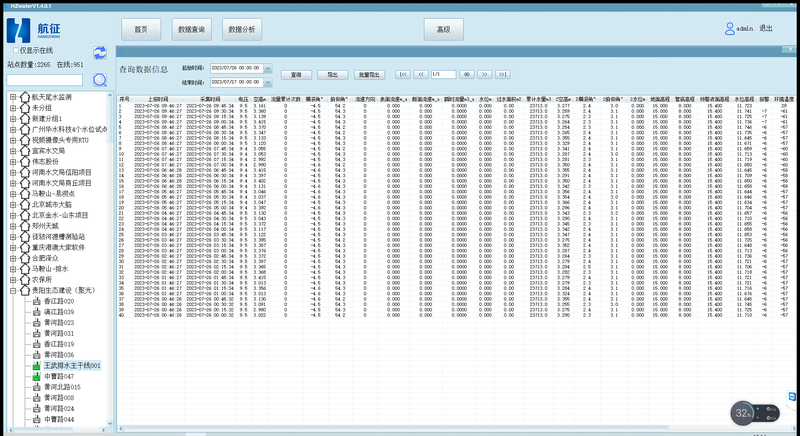Click the house icon of 合肥泽众 group
The width and height of the screenshot is (800, 436).
point(24,258)
